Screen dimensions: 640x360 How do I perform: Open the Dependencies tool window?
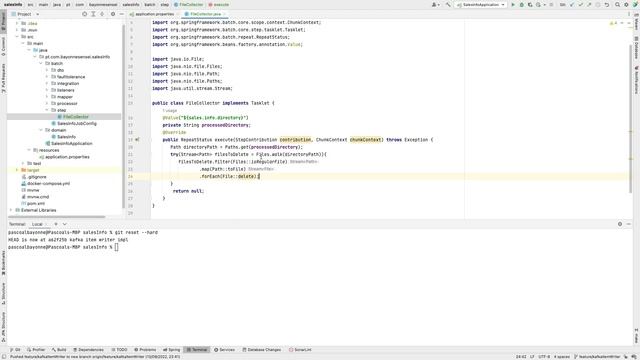(89, 350)
